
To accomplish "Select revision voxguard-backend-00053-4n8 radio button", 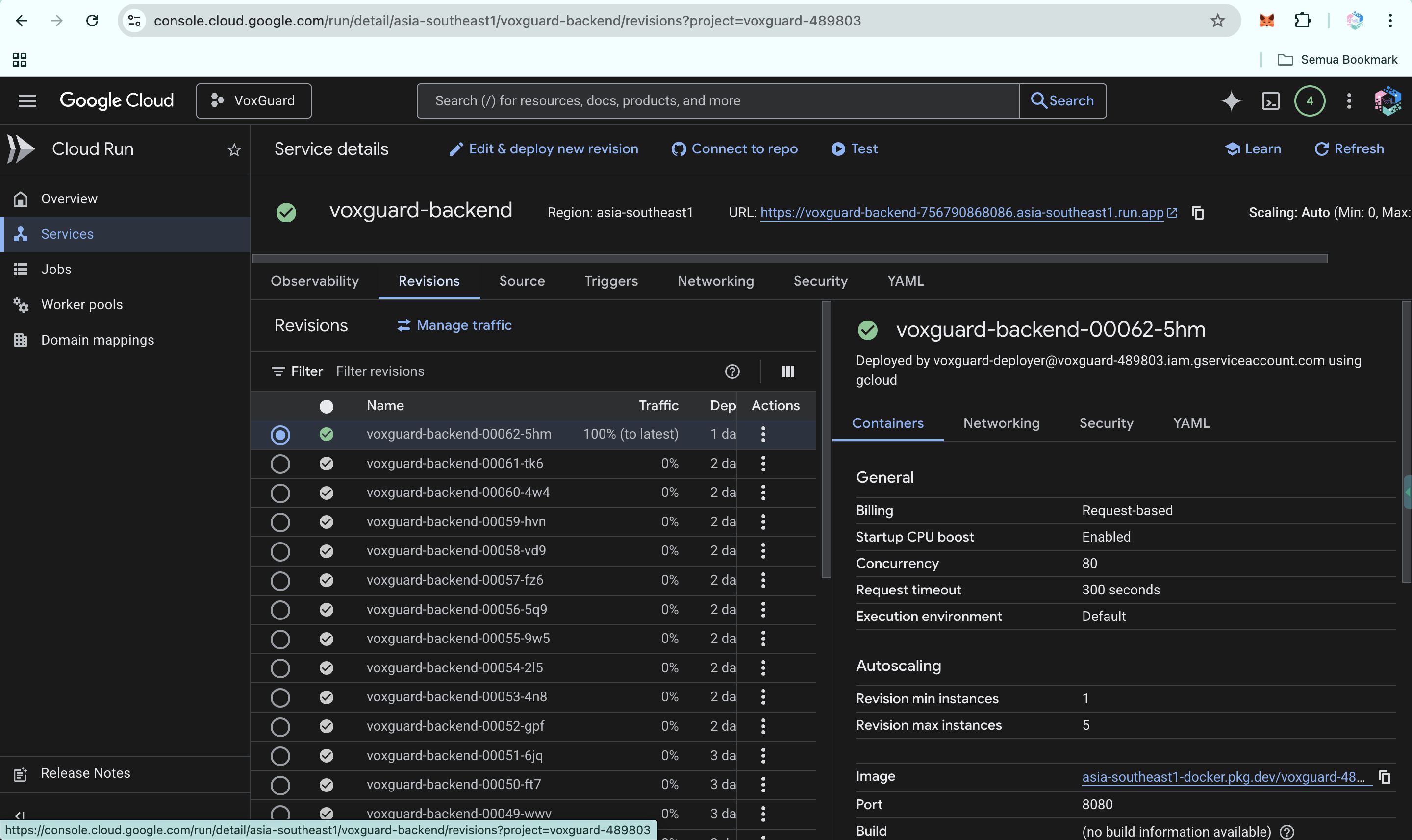I will [280, 697].
